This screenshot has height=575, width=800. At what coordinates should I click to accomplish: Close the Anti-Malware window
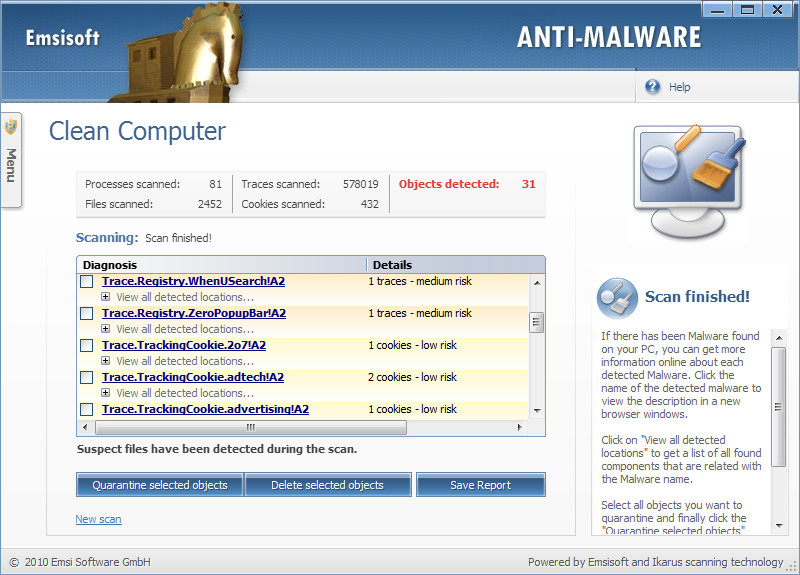click(778, 10)
